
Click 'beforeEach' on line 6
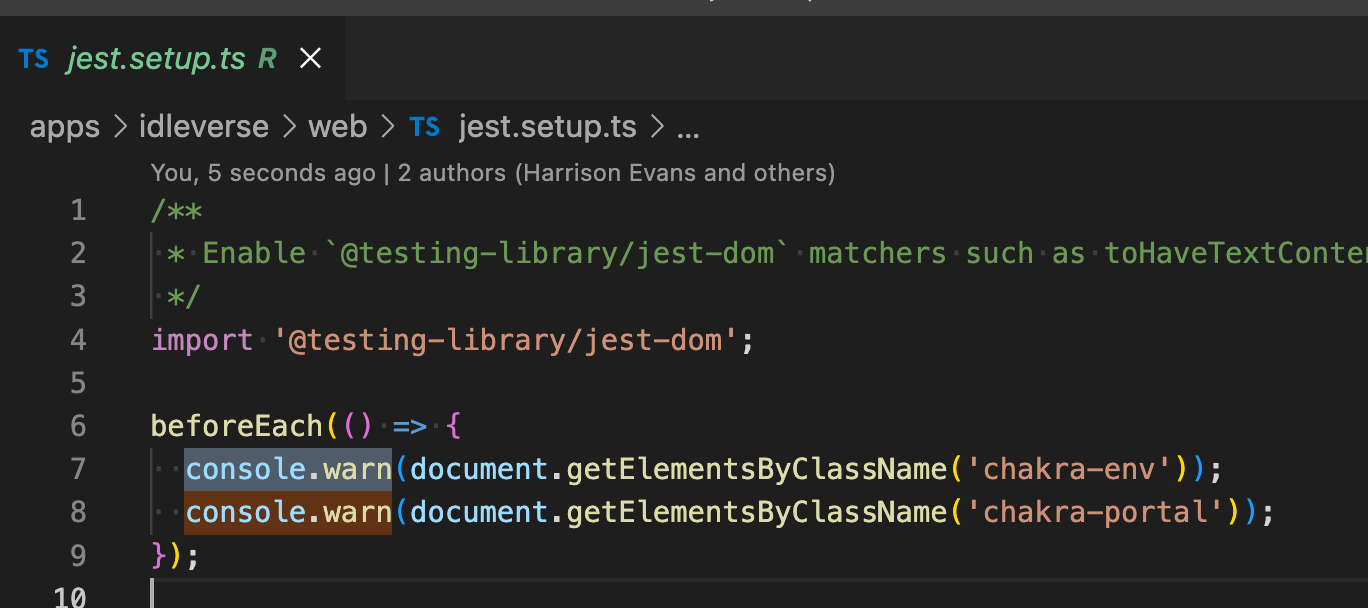[x=237, y=426]
